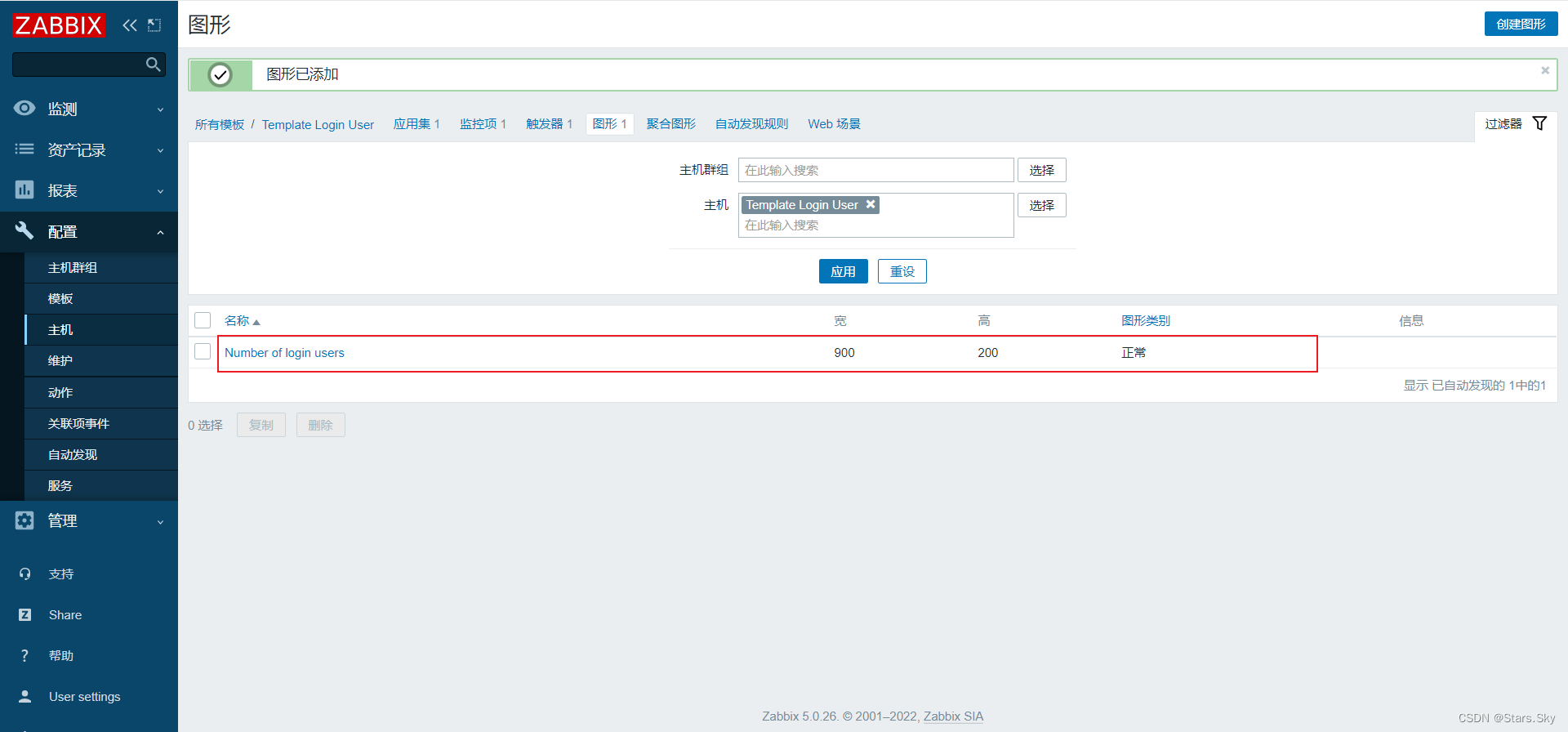
Task: Click the 900 width value
Action: click(x=844, y=352)
